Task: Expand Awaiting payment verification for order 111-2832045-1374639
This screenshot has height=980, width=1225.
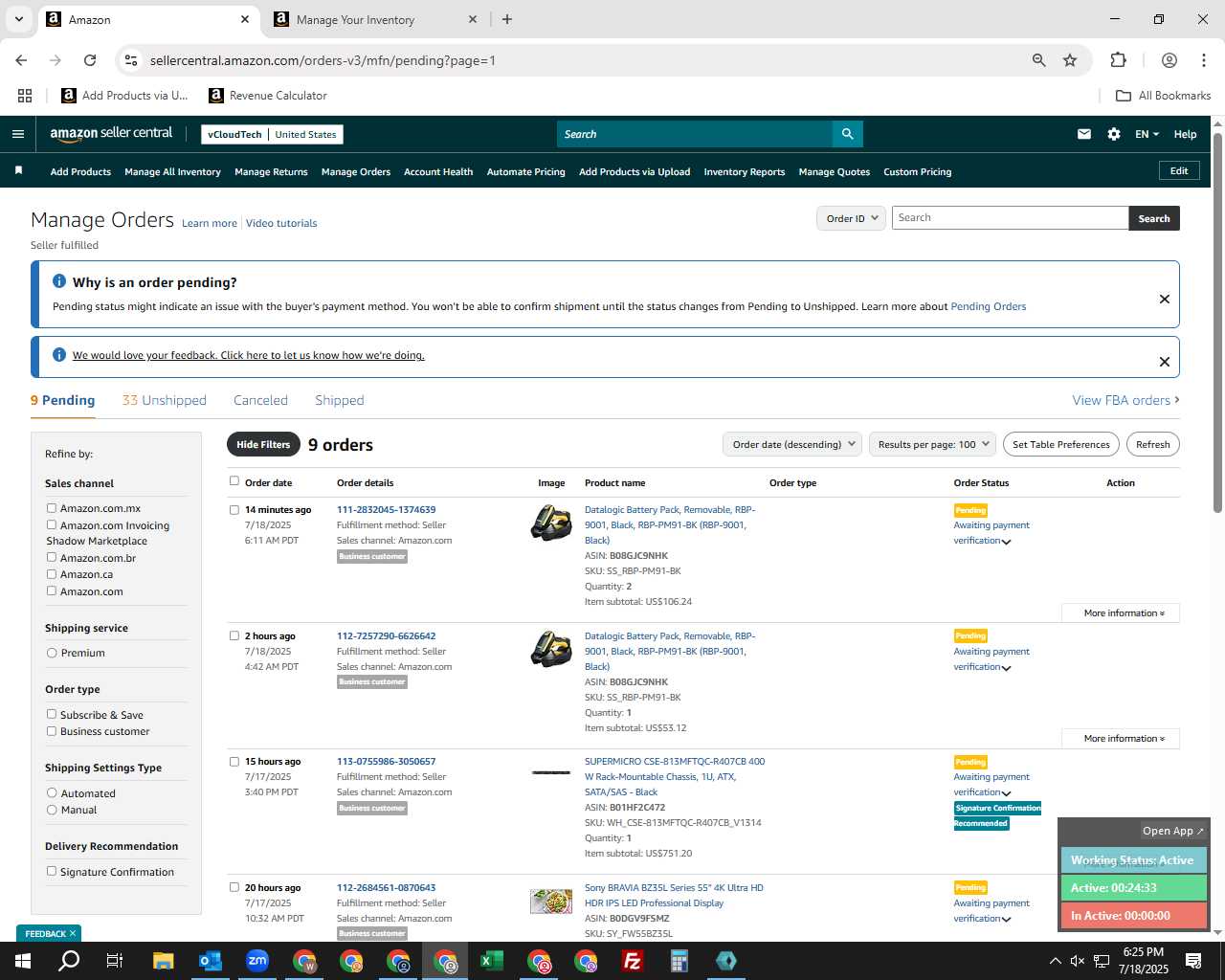Action: 1006,542
